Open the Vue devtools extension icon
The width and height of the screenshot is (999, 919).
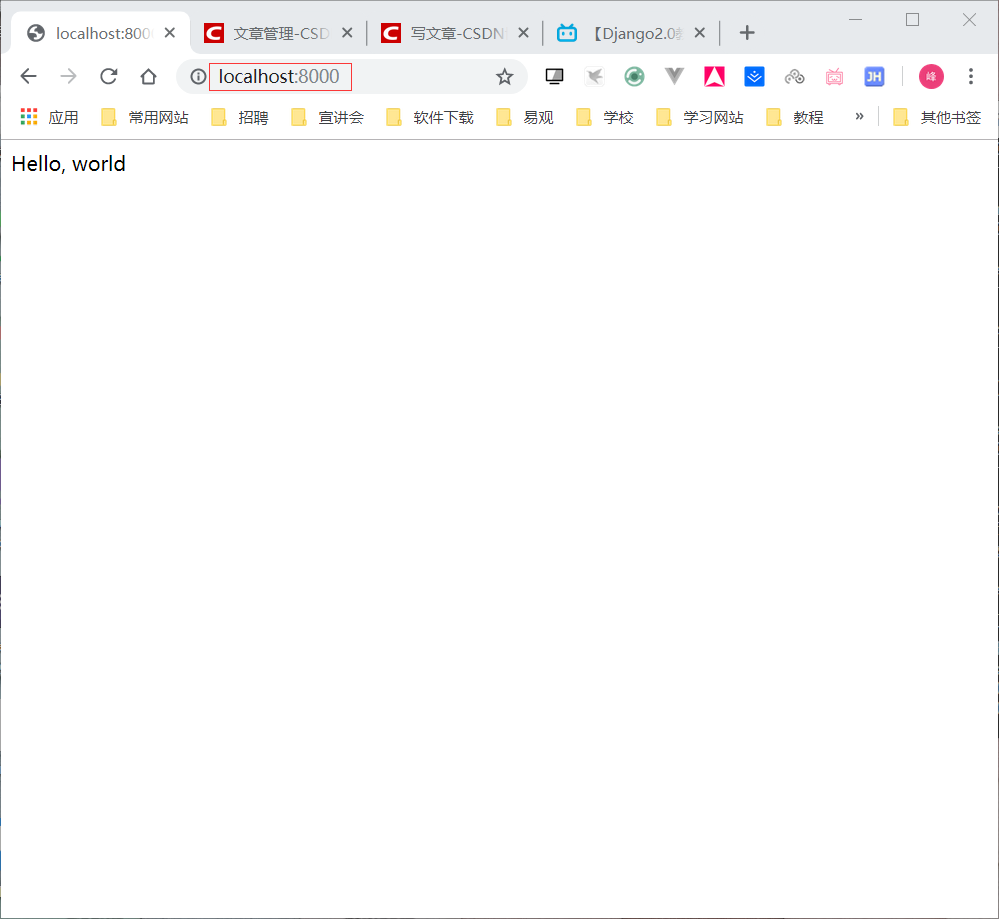coord(674,76)
